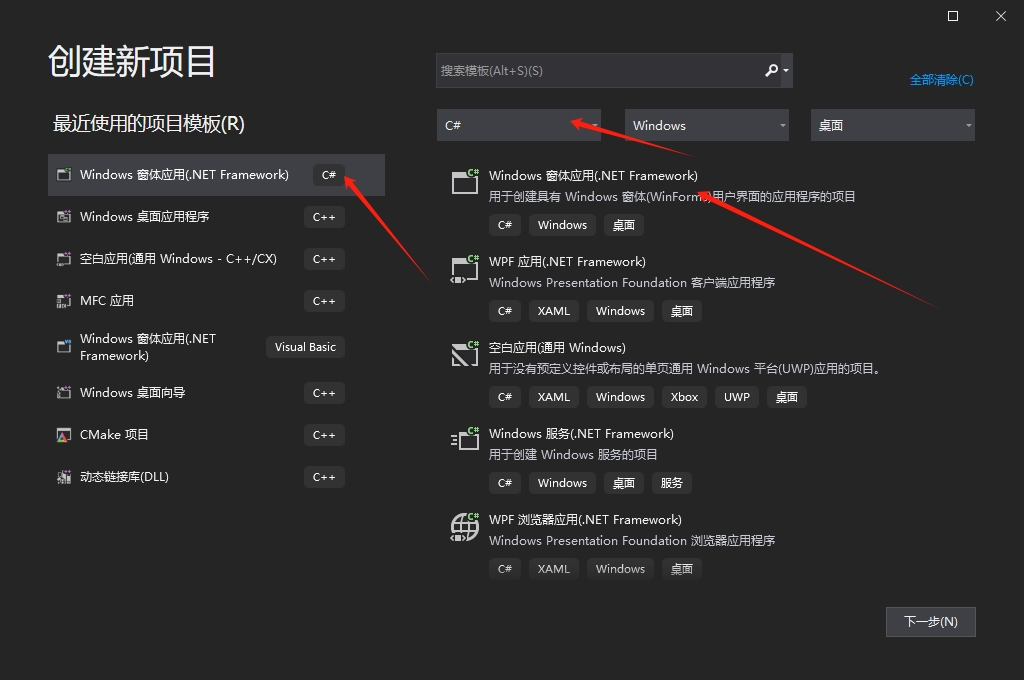Select recent item Windows 桌面应用程序

[216, 217]
